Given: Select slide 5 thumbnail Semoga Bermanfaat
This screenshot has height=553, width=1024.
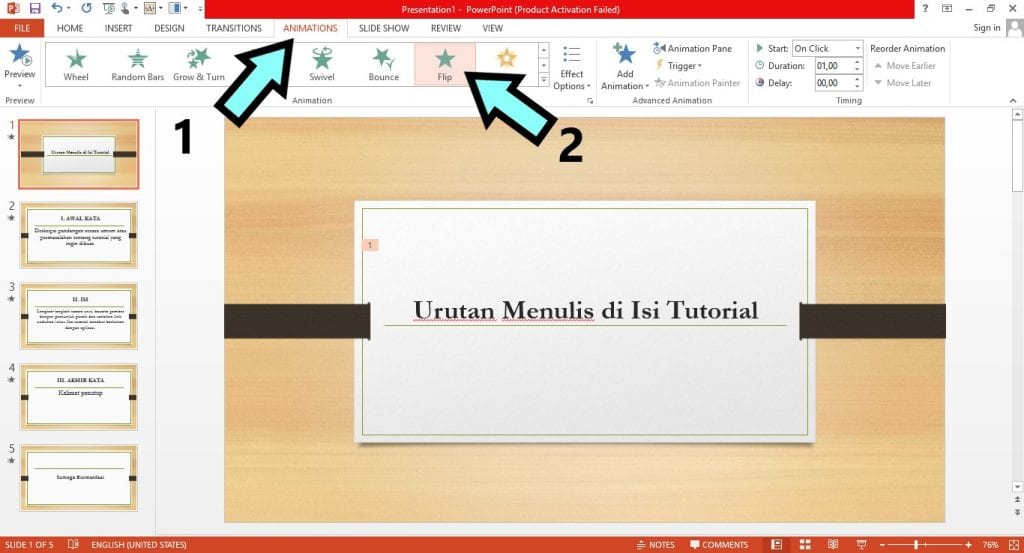Looking at the screenshot, I should coord(79,478).
